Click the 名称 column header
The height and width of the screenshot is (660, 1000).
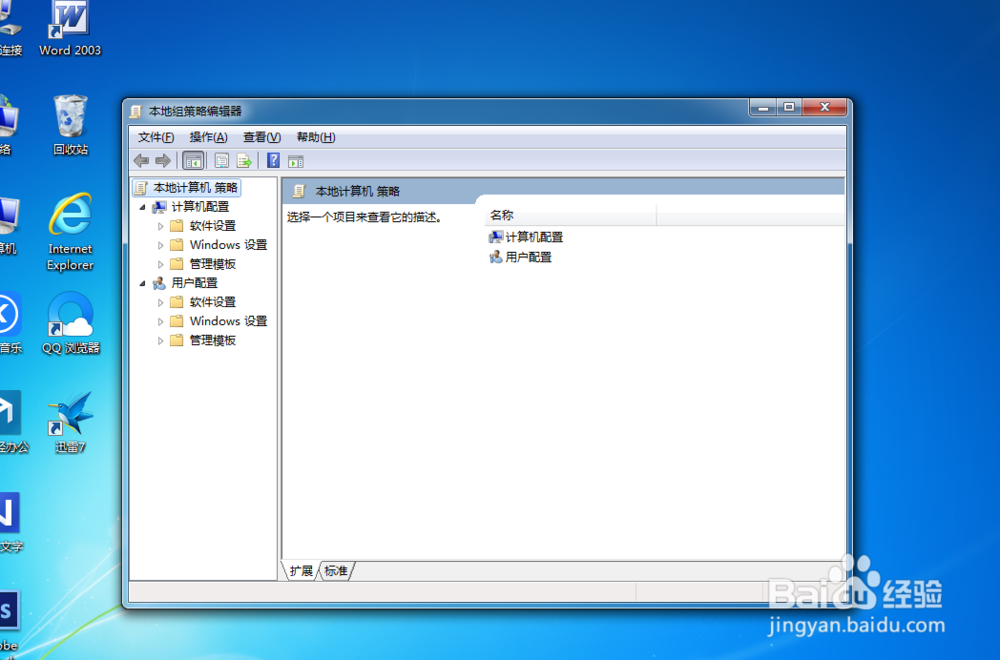pyautogui.click(x=571, y=216)
